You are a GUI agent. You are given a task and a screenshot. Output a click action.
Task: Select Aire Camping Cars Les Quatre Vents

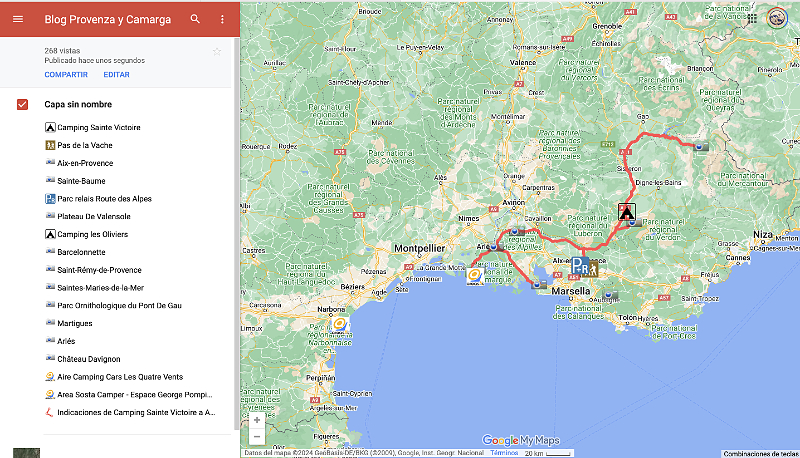click(120, 377)
